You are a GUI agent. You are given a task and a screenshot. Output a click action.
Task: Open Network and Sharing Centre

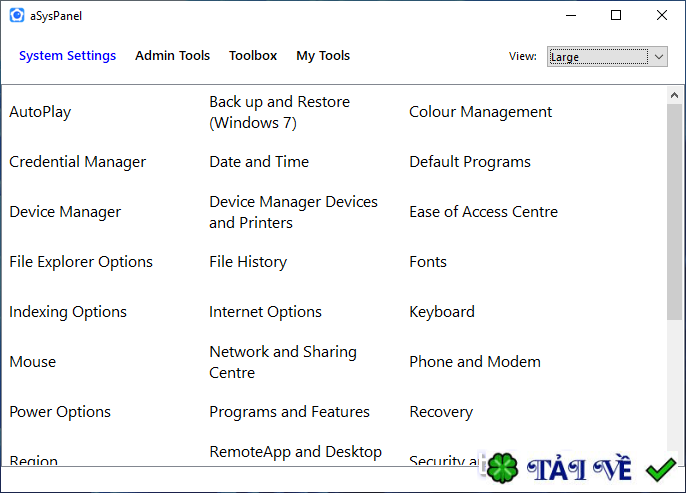click(x=283, y=362)
